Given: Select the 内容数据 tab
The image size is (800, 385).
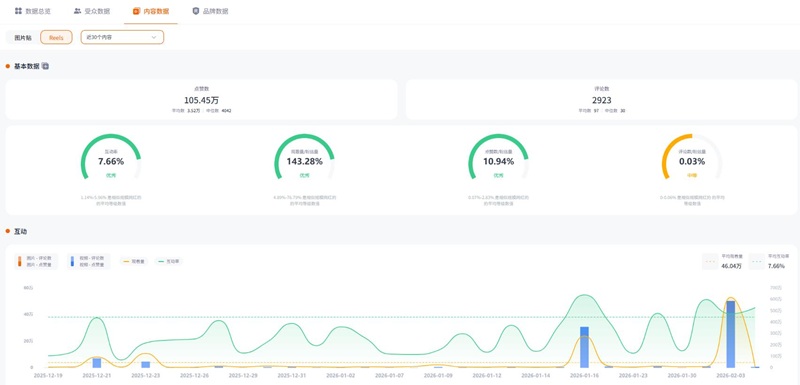Looking at the screenshot, I should point(151,11).
